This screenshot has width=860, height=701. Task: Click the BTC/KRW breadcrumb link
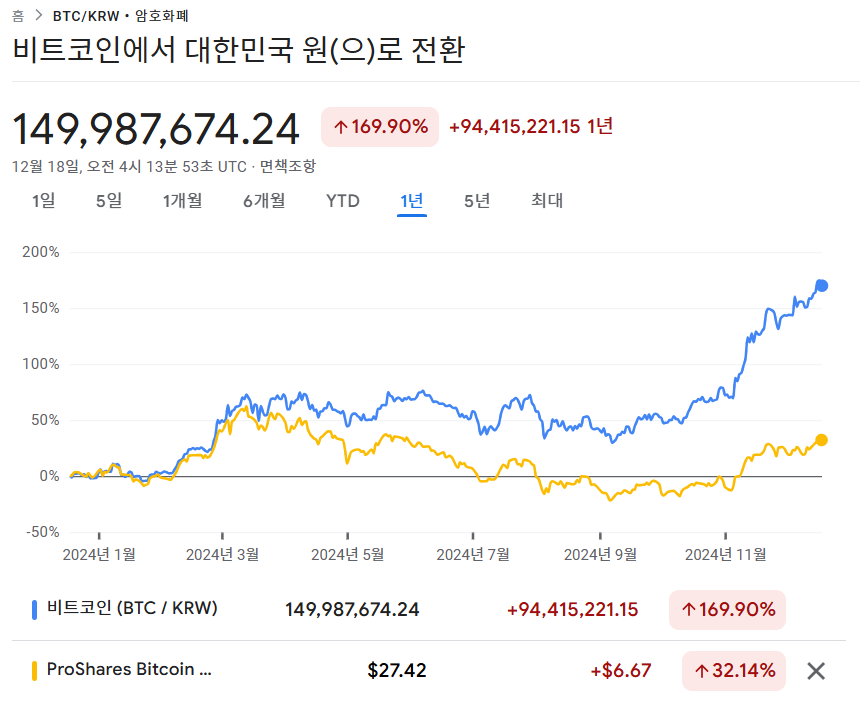tap(88, 16)
